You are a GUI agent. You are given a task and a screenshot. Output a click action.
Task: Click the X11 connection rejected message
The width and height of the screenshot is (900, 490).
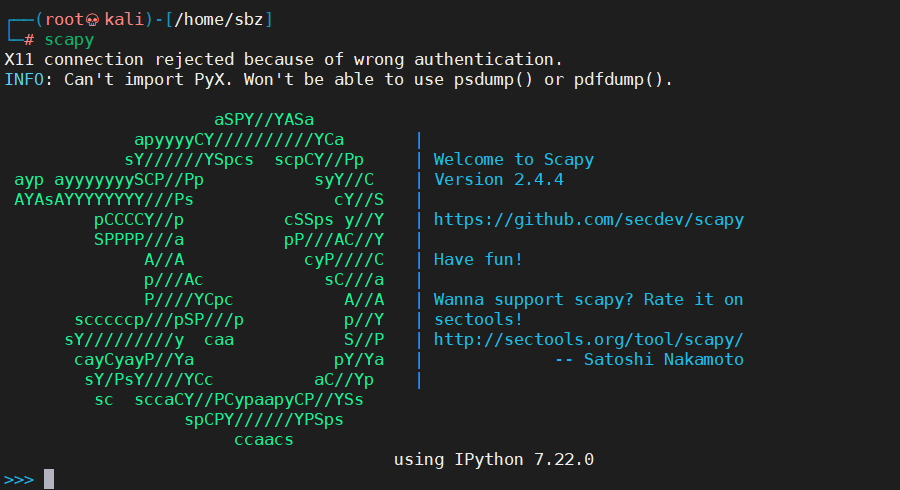(x=284, y=60)
